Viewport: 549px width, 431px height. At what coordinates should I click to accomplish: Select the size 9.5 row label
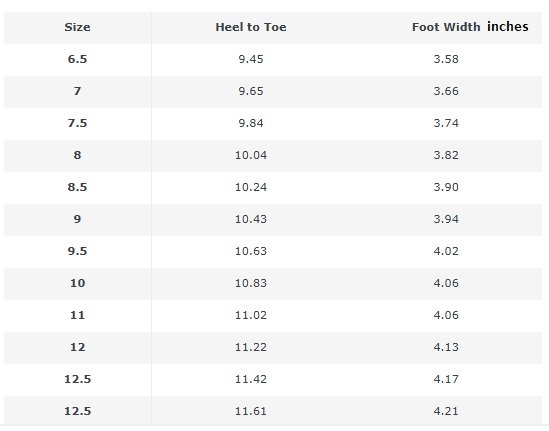(x=77, y=251)
